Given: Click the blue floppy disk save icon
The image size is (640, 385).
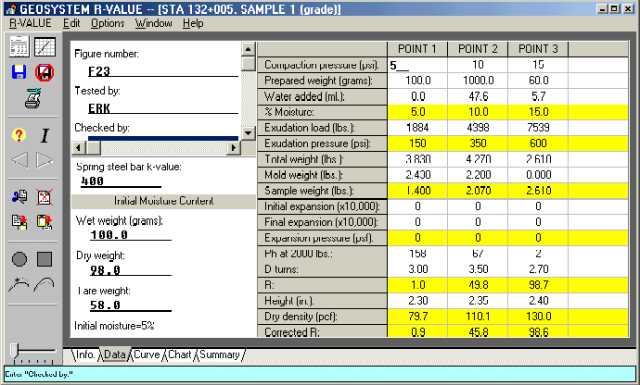Looking at the screenshot, I should pos(19,72).
